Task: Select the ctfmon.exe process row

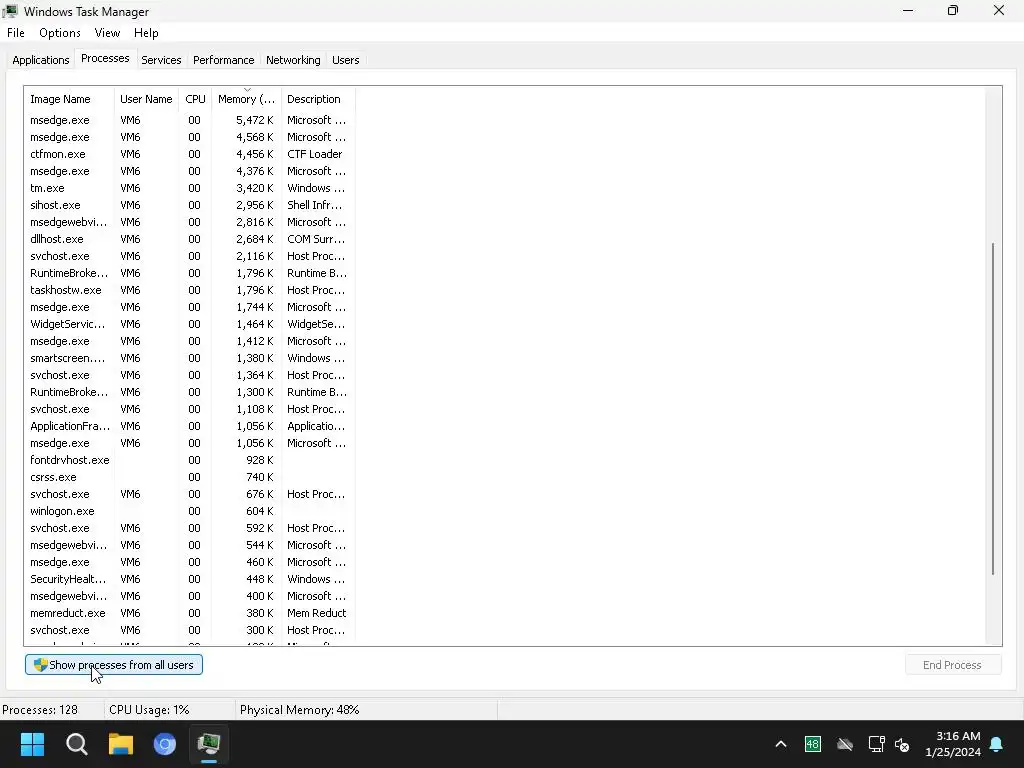Action: [x=189, y=154]
